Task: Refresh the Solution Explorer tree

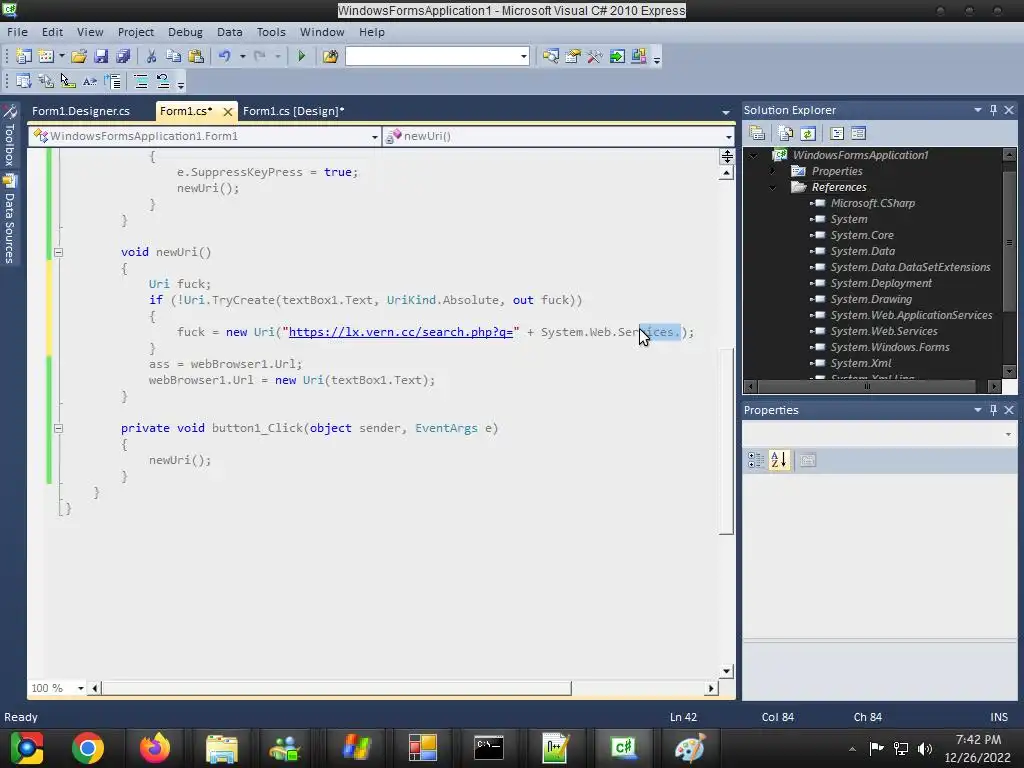Action: (808, 133)
